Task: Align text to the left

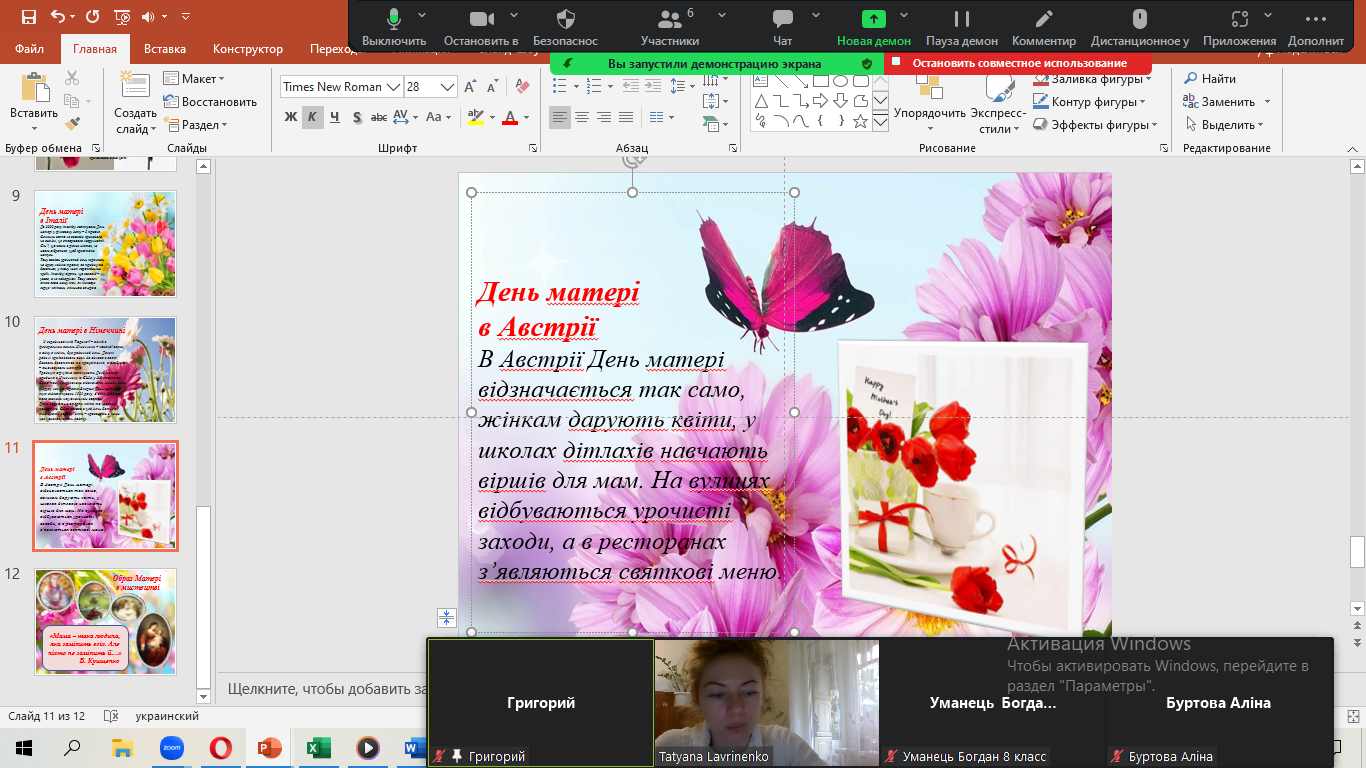Action: tap(560, 117)
